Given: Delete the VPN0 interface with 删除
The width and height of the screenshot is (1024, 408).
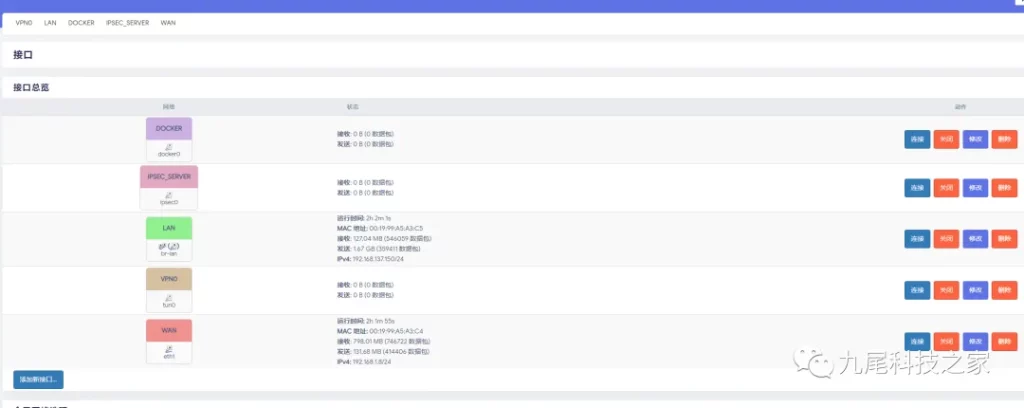Looking at the screenshot, I should pyautogui.click(x=1004, y=289).
